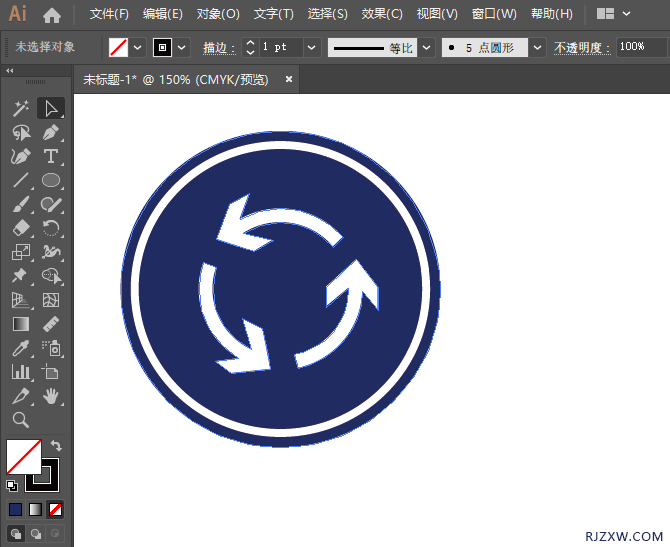Screen dimensions: 670x547
Task: Open the 效果(C) menu
Action: pos(381,15)
